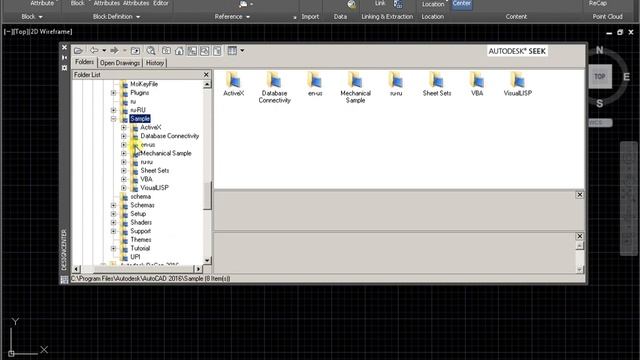Open the Back history dropdown arrow
Screen dimensions: 640x360
tap(104, 50)
